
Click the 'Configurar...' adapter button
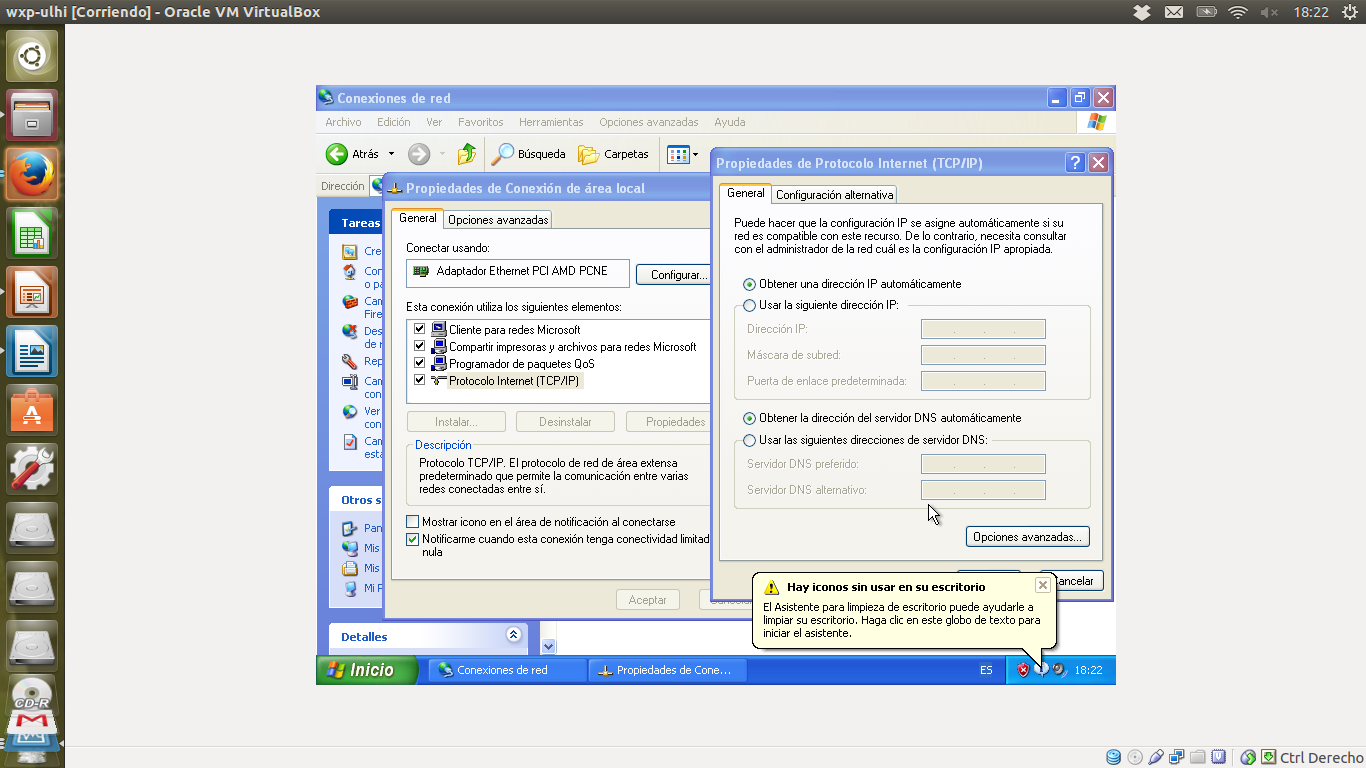675,274
